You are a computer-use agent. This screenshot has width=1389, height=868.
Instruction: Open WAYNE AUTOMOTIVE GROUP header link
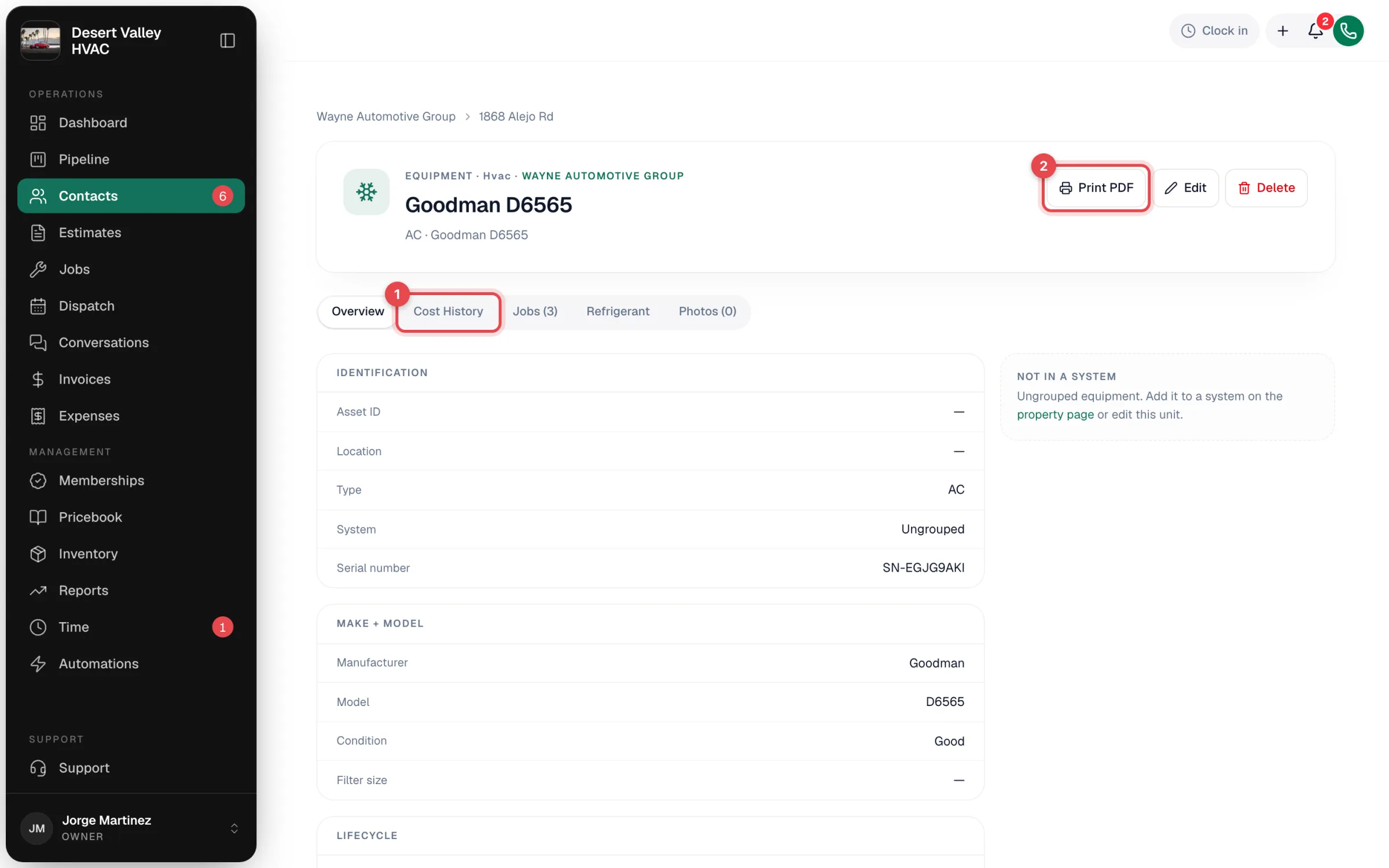602,176
